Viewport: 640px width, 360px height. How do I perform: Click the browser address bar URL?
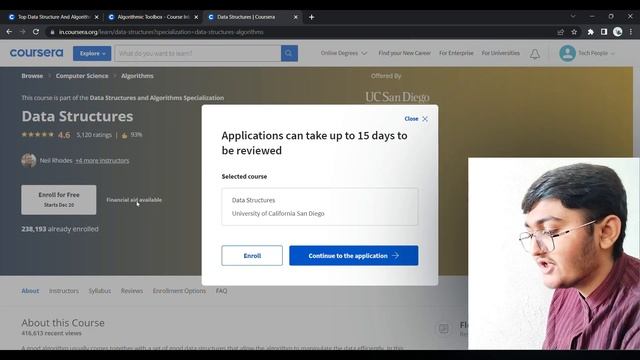click(161, 32)
